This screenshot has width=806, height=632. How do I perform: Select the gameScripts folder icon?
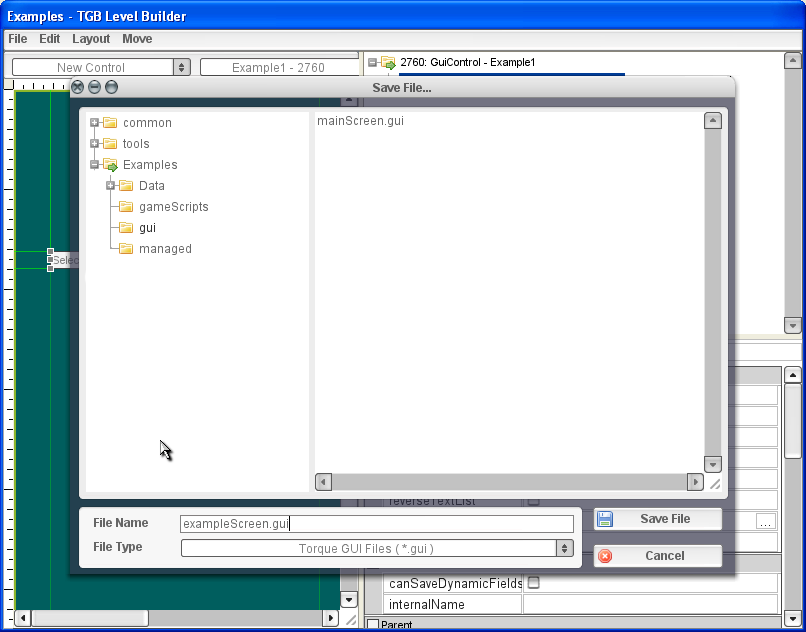tap(126, 207)
